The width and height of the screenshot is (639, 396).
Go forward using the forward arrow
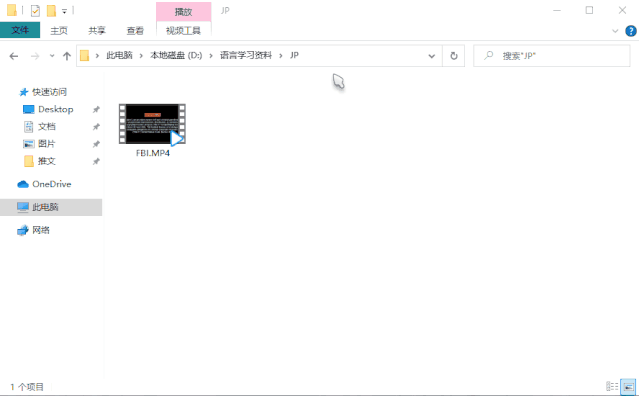[35, 56]
